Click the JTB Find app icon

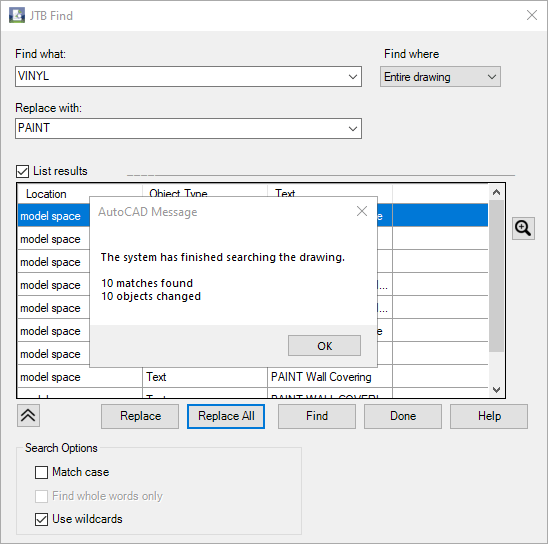[16, 15]
